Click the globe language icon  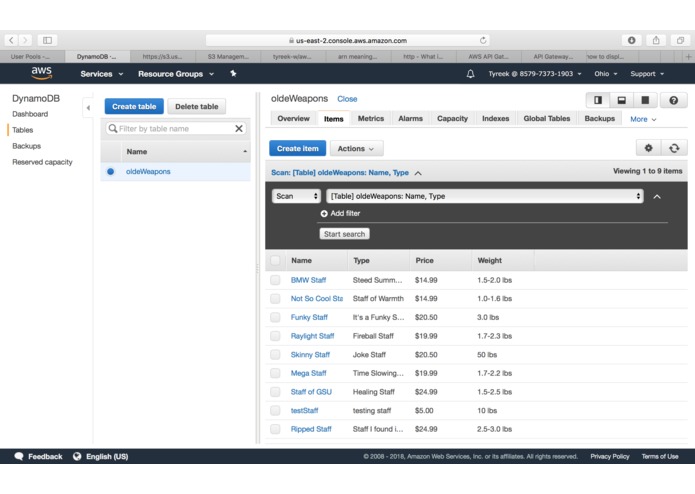click(x=77, y=456)
